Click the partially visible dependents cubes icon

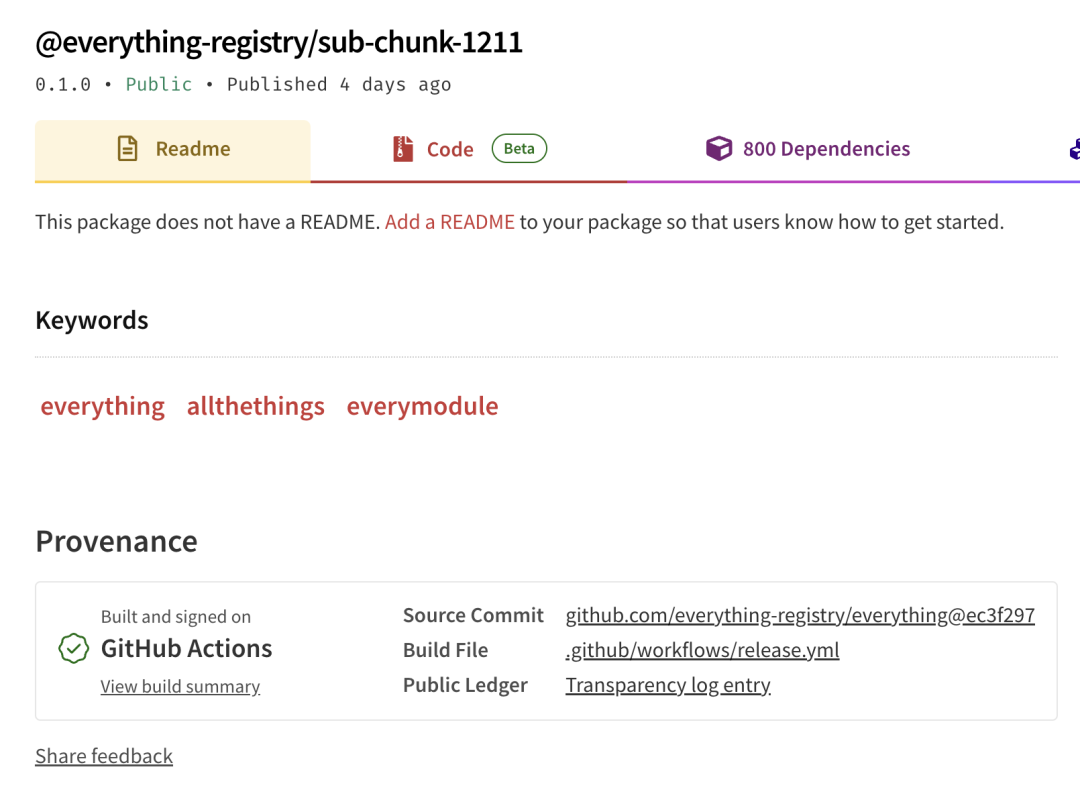click(1074, 149)
